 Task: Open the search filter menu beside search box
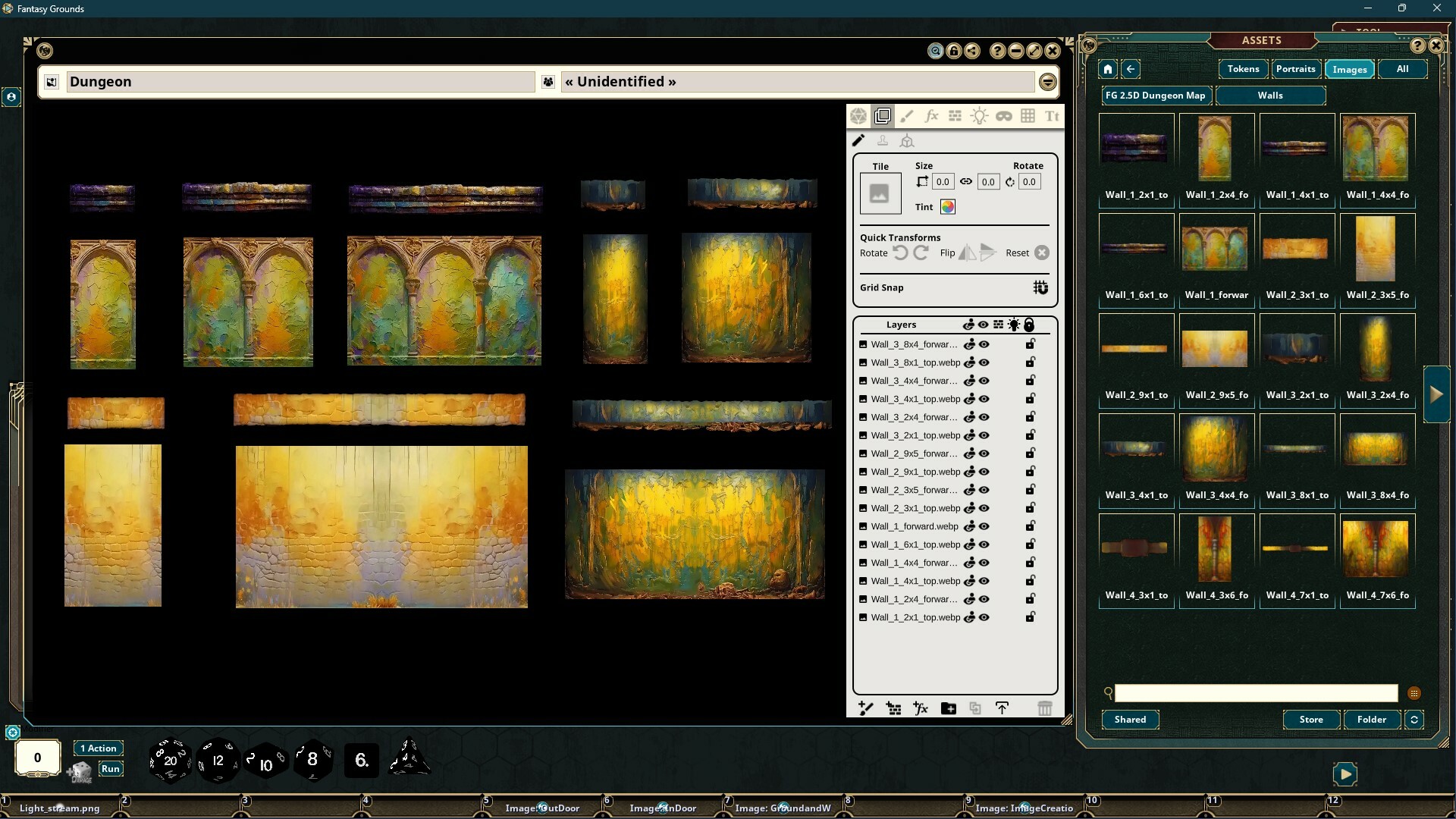click(x=1414, y=693)
